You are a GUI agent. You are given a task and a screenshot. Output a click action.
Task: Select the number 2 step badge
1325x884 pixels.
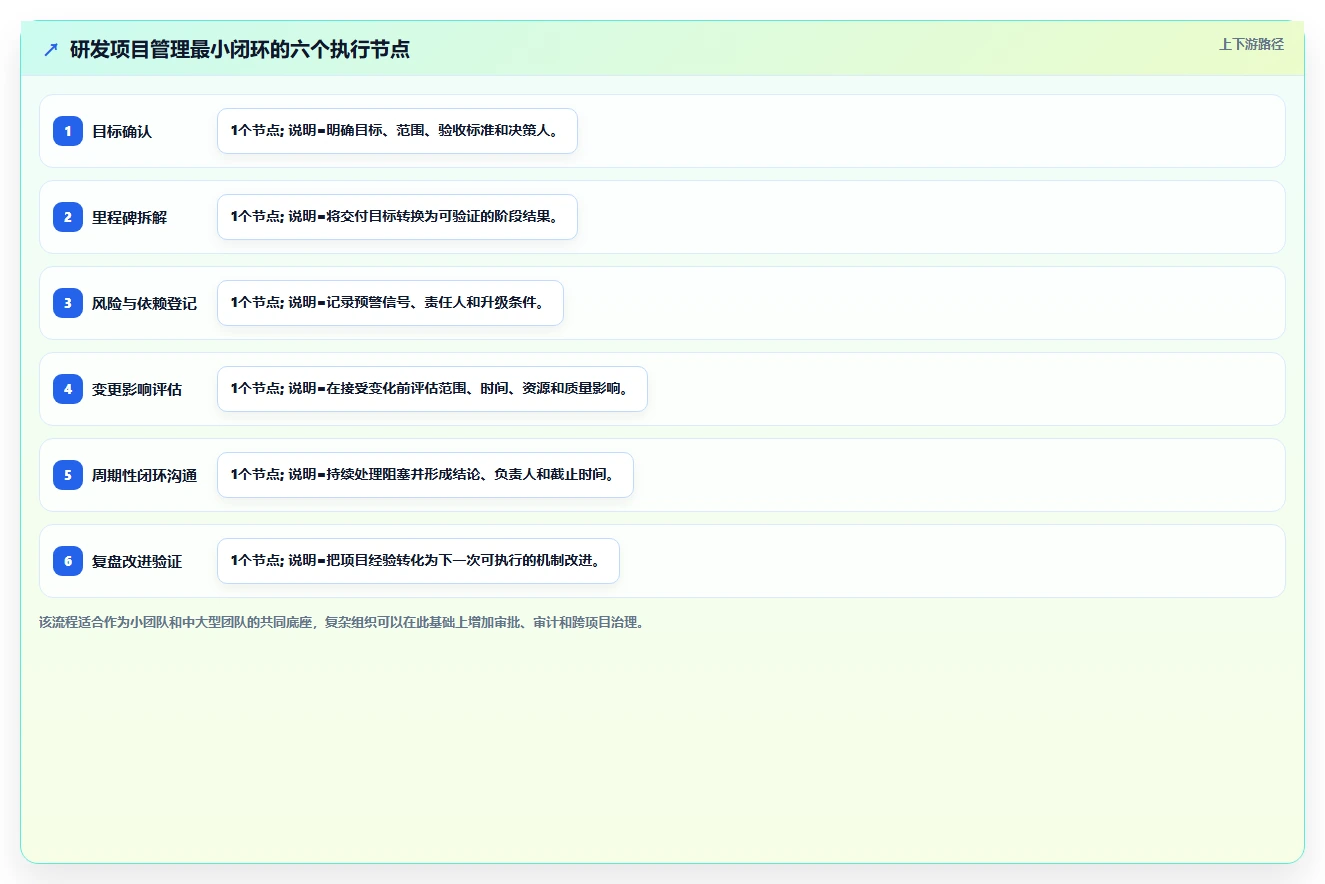pos(68,217)
